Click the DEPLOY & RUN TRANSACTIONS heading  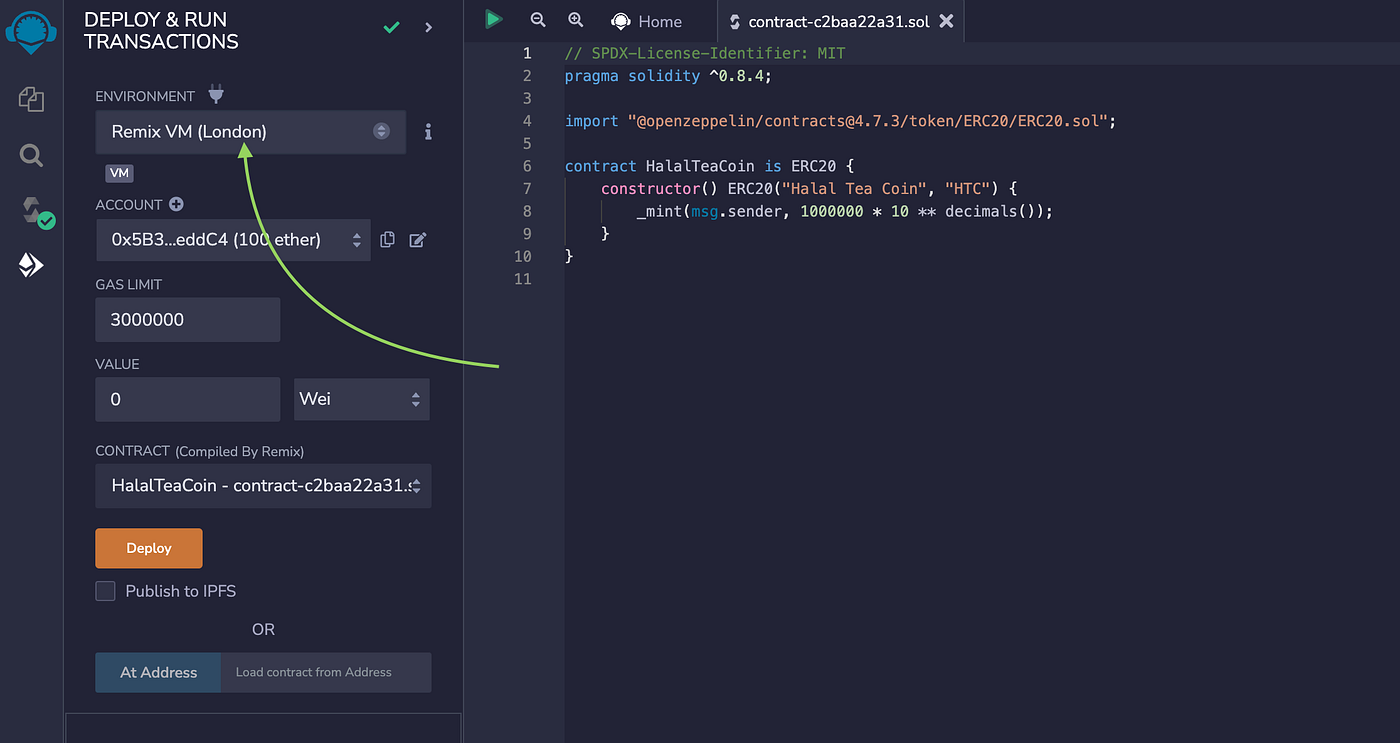pos(161,30)
